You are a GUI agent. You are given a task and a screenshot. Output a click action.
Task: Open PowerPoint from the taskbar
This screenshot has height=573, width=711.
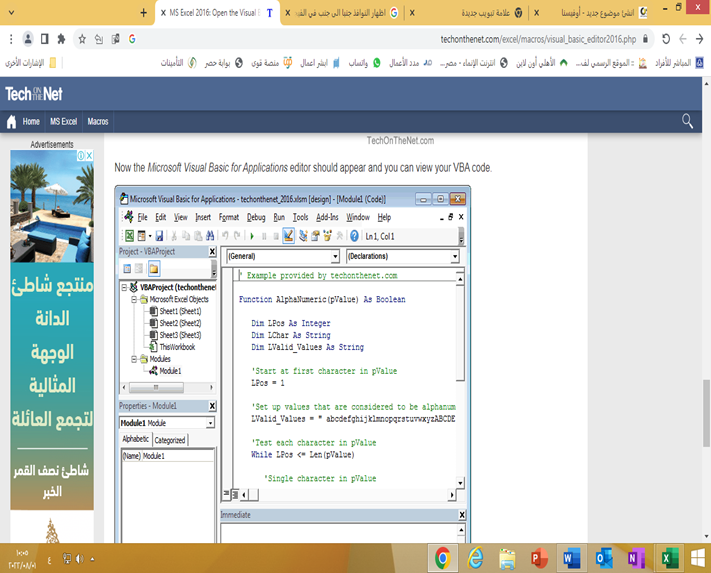[x=539, y=558]
